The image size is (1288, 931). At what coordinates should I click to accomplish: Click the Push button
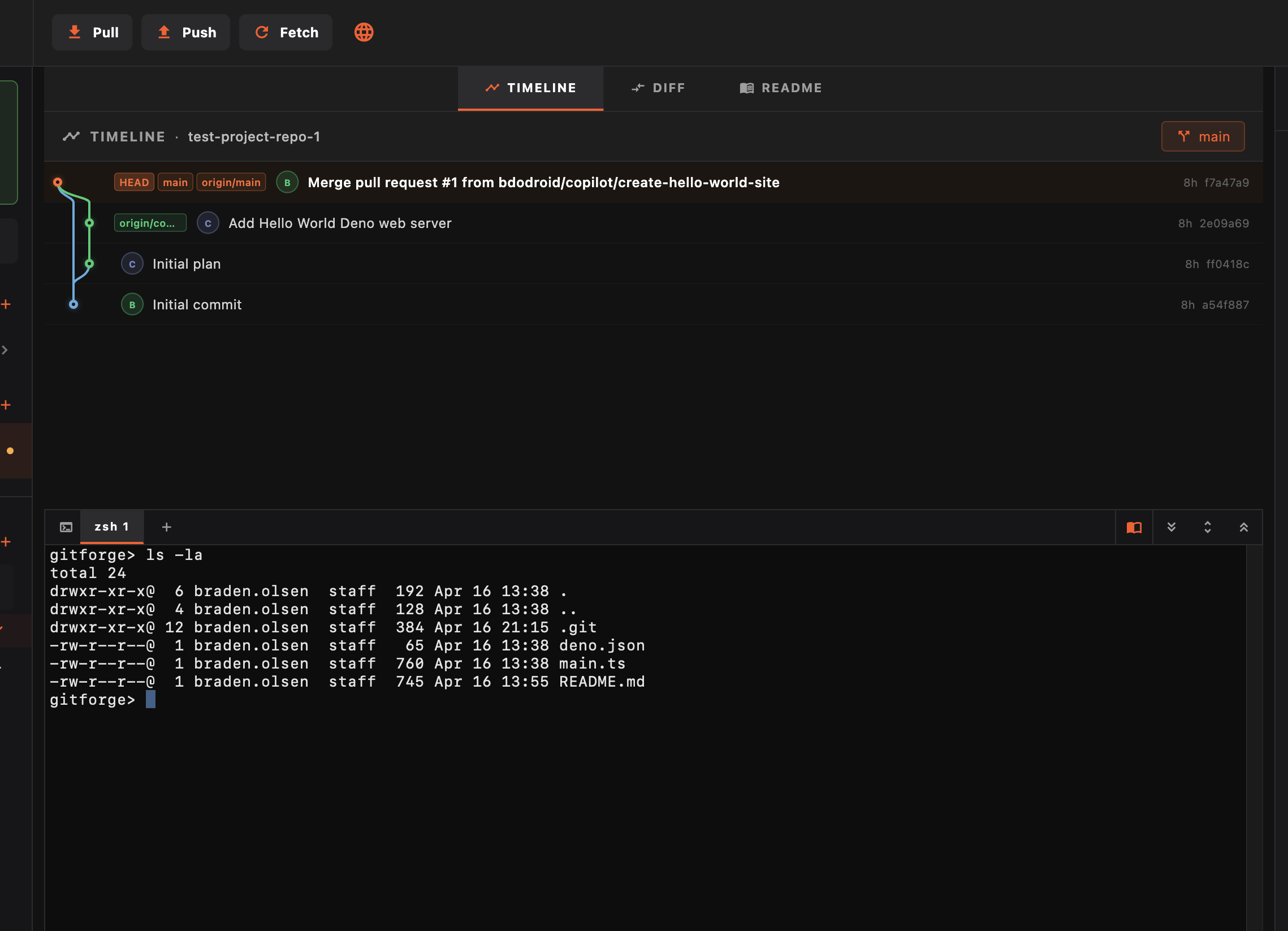click(x=185, y=32)
